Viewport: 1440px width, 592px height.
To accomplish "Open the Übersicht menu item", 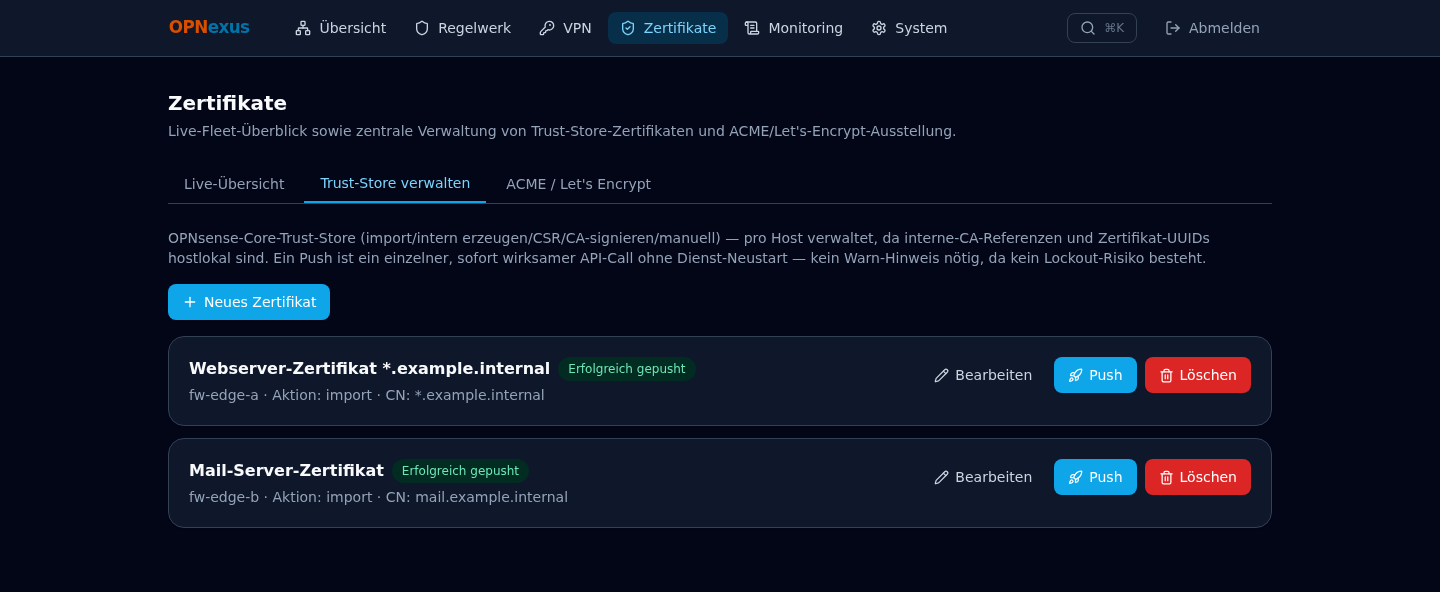I will click(x=340, y=28).
